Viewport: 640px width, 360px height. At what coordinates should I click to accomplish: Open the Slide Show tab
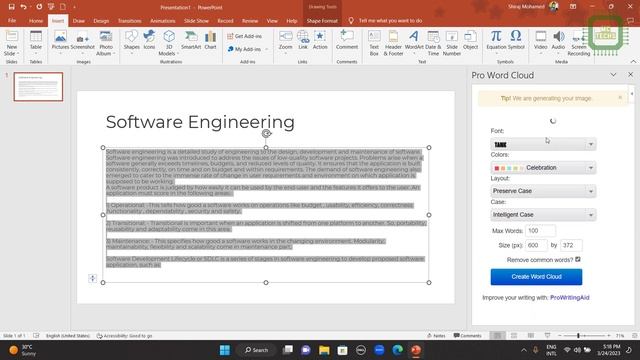(196, 21)
